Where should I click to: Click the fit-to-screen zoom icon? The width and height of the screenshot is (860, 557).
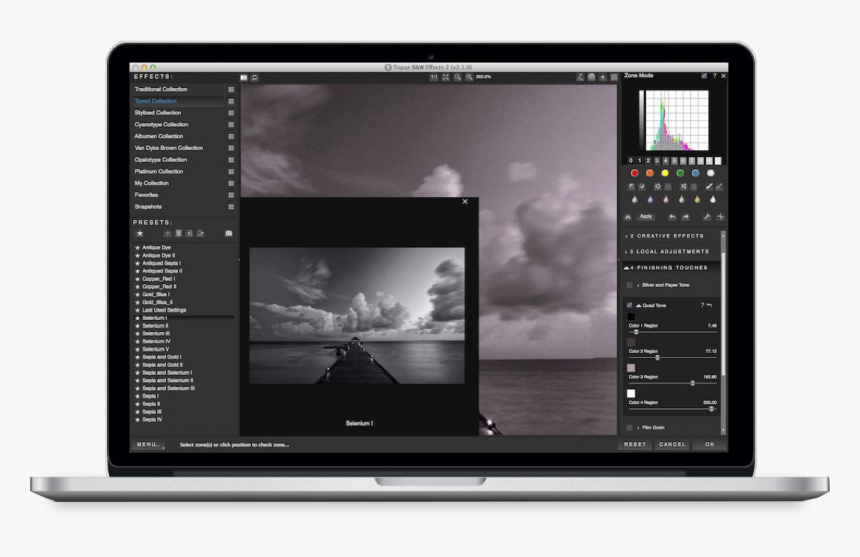(445, 77)
